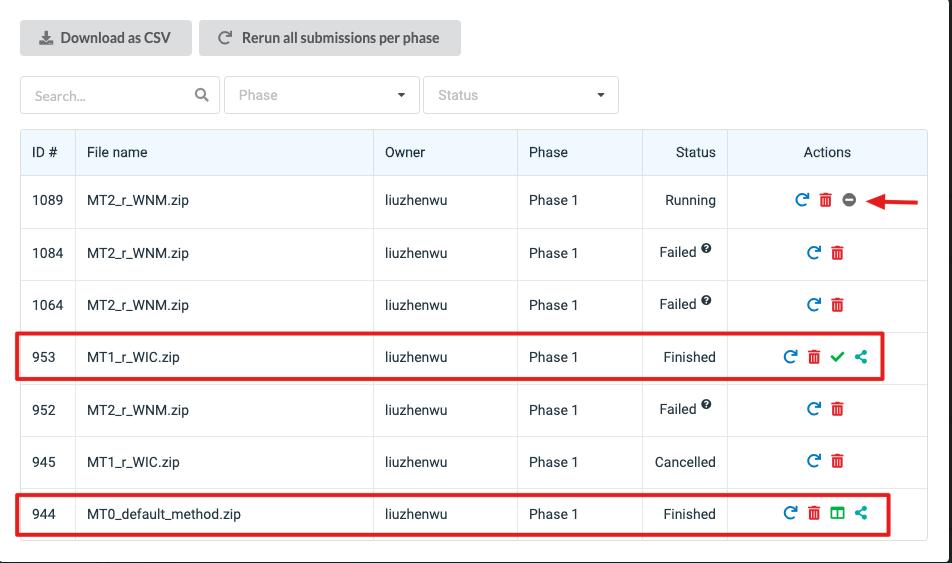
Task: Open the Status filter dropdown
Action: [x=520, y=95]
